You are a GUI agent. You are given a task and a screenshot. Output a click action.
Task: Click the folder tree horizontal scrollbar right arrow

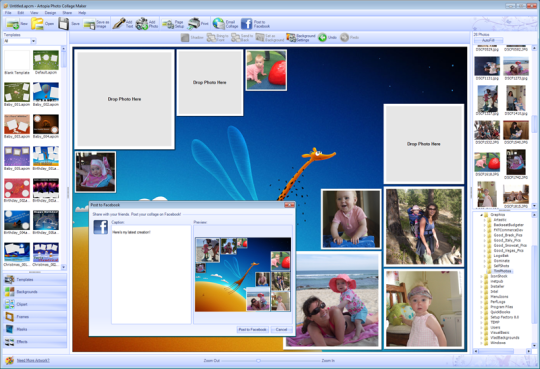click(529, 351)
